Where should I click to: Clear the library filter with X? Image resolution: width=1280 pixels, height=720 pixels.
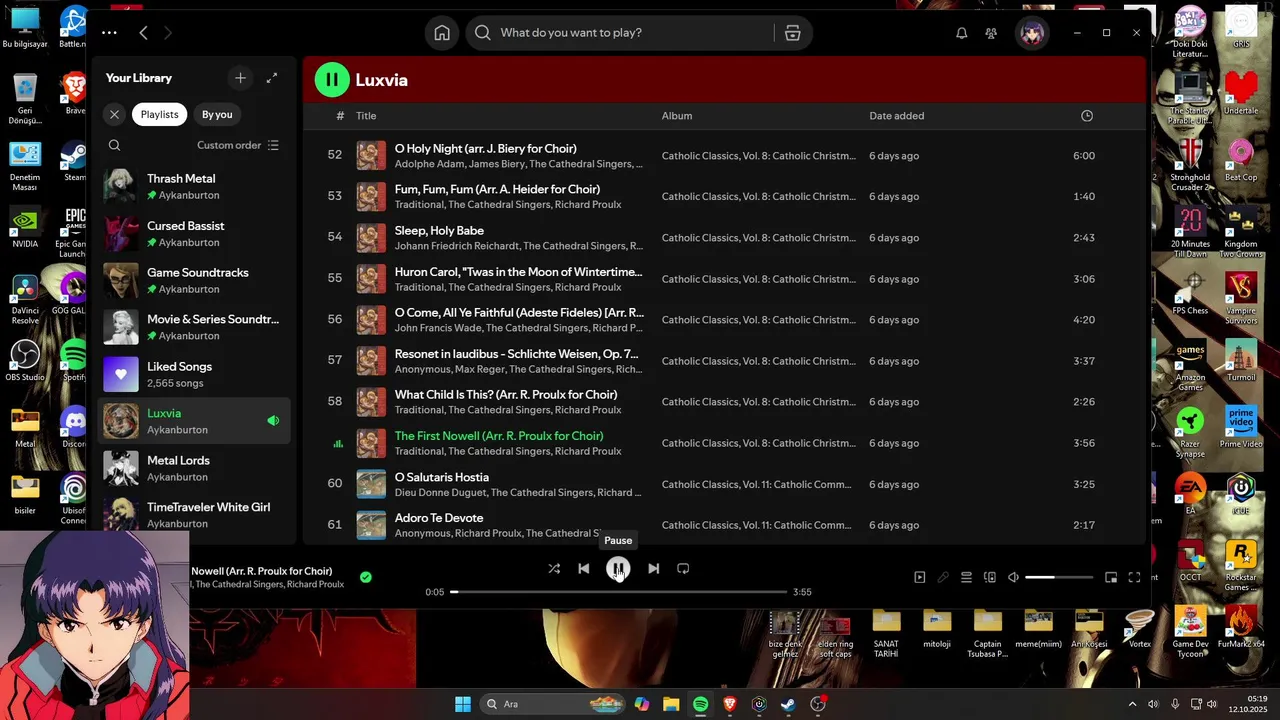click(114, 114)
